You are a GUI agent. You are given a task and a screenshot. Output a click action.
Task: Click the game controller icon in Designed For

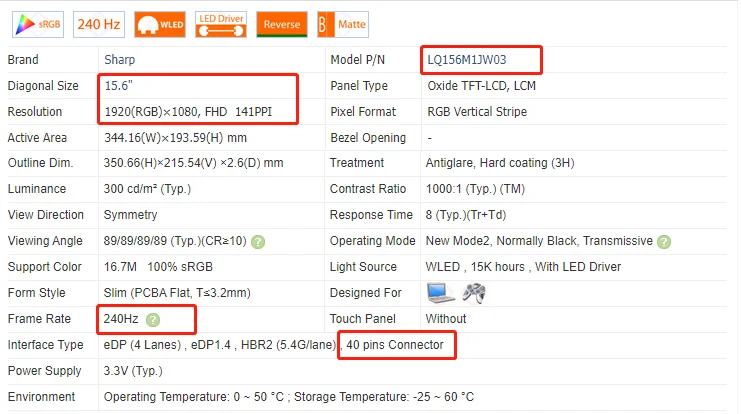click(x=474, y=293)
